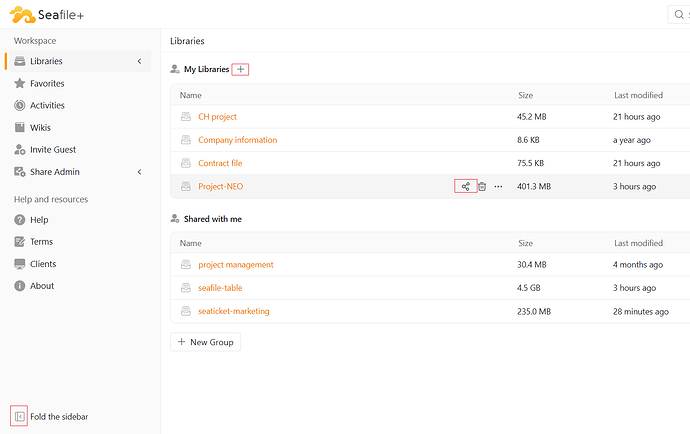Screen dimensions: 690x434
Task: Open the Contract file library
Action: [x=220, y=163]
